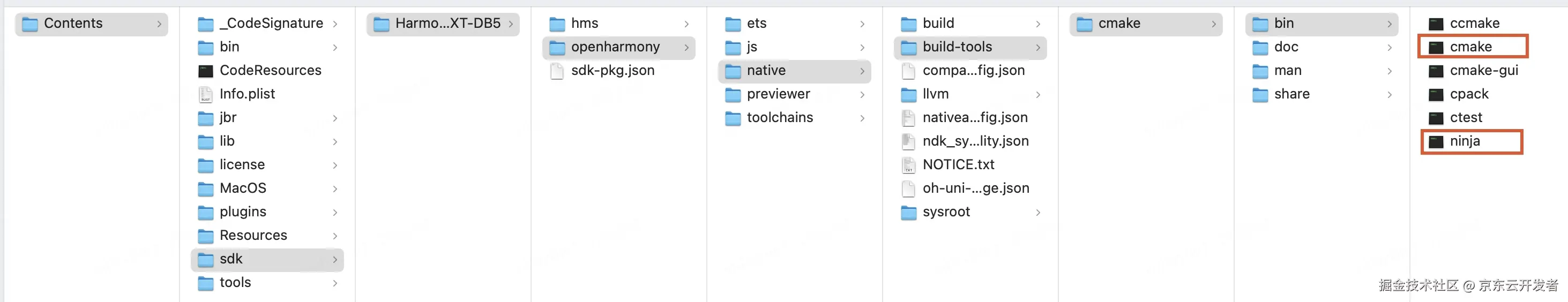The image size is (1568, 302).
Task: Click the cmake executable file icon
Action: 1436,48
